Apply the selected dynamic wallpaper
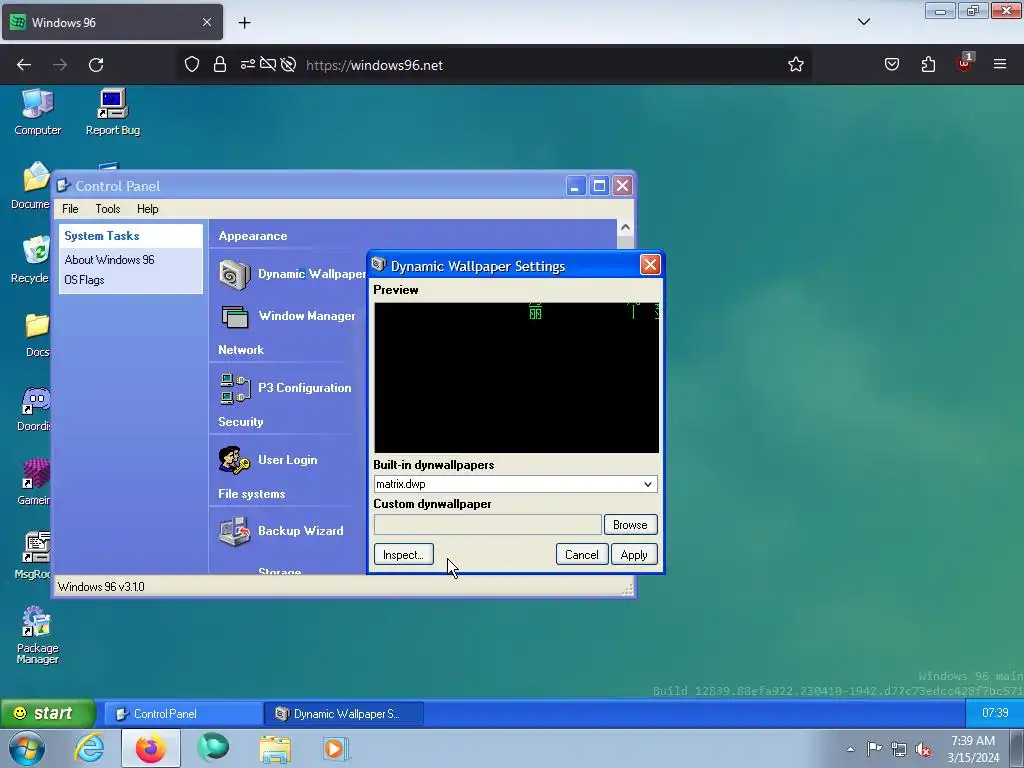This screenshot has height=768, width=1024. coord(634,554)
